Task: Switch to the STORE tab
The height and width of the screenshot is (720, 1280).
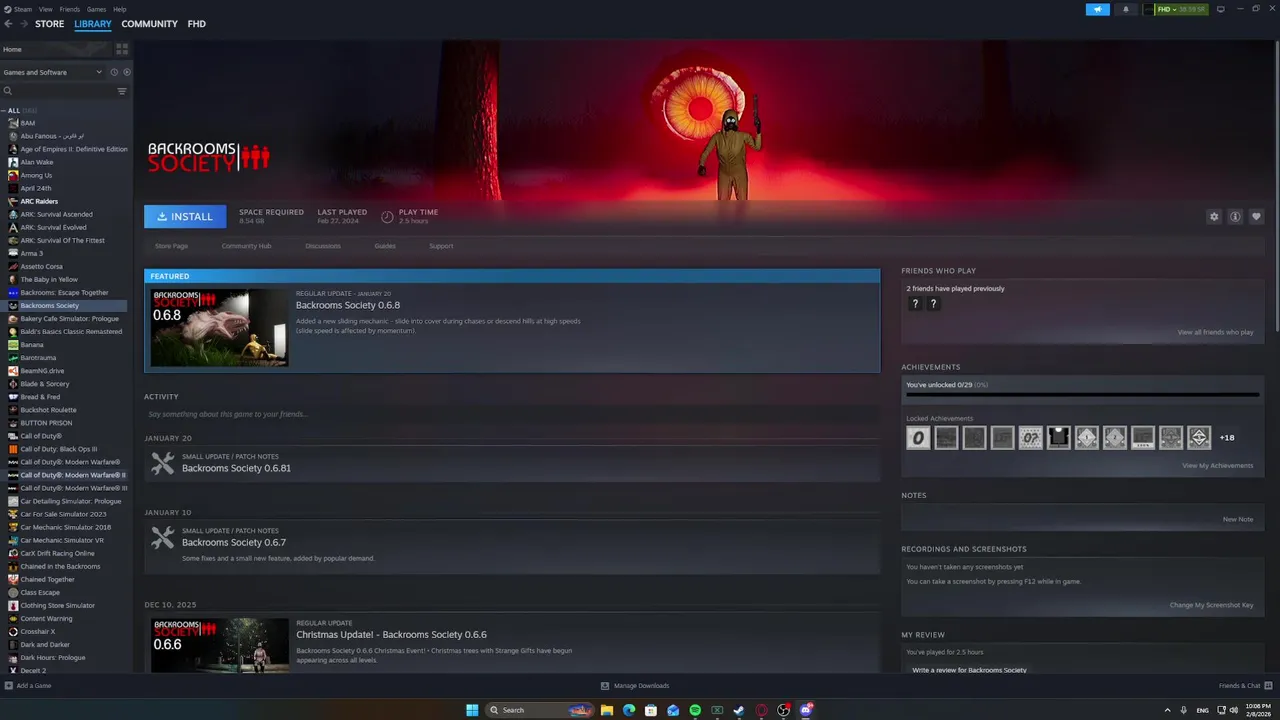Action: pyautogui.click(x=49, y=24)
